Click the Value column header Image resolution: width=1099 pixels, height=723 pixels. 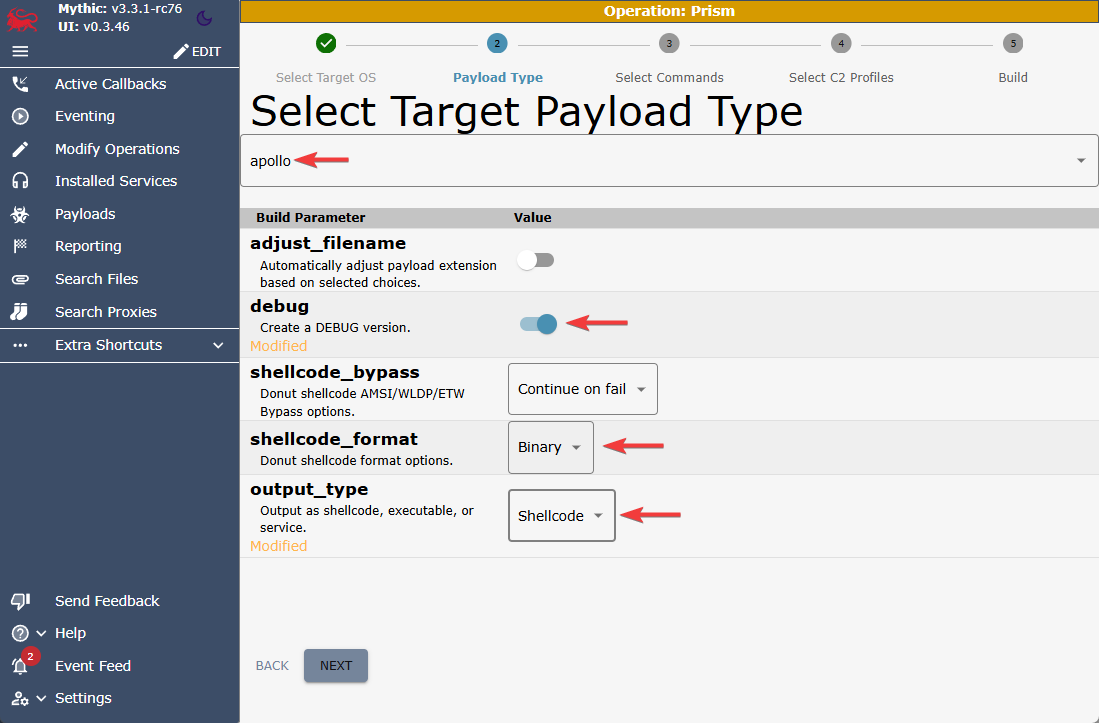click(x=533, y=218)
